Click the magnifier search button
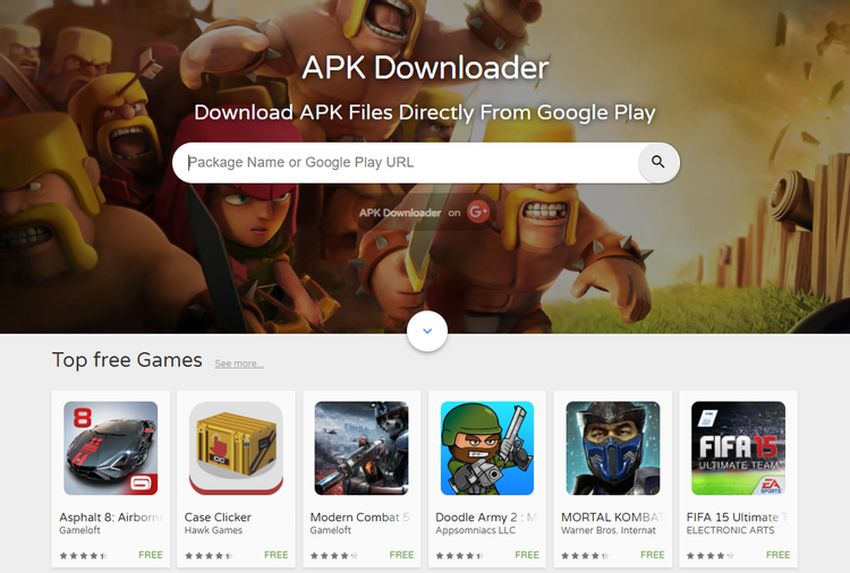Image resolution: width=850 pixels, height=573 pixels. click(x=658, y=162)
